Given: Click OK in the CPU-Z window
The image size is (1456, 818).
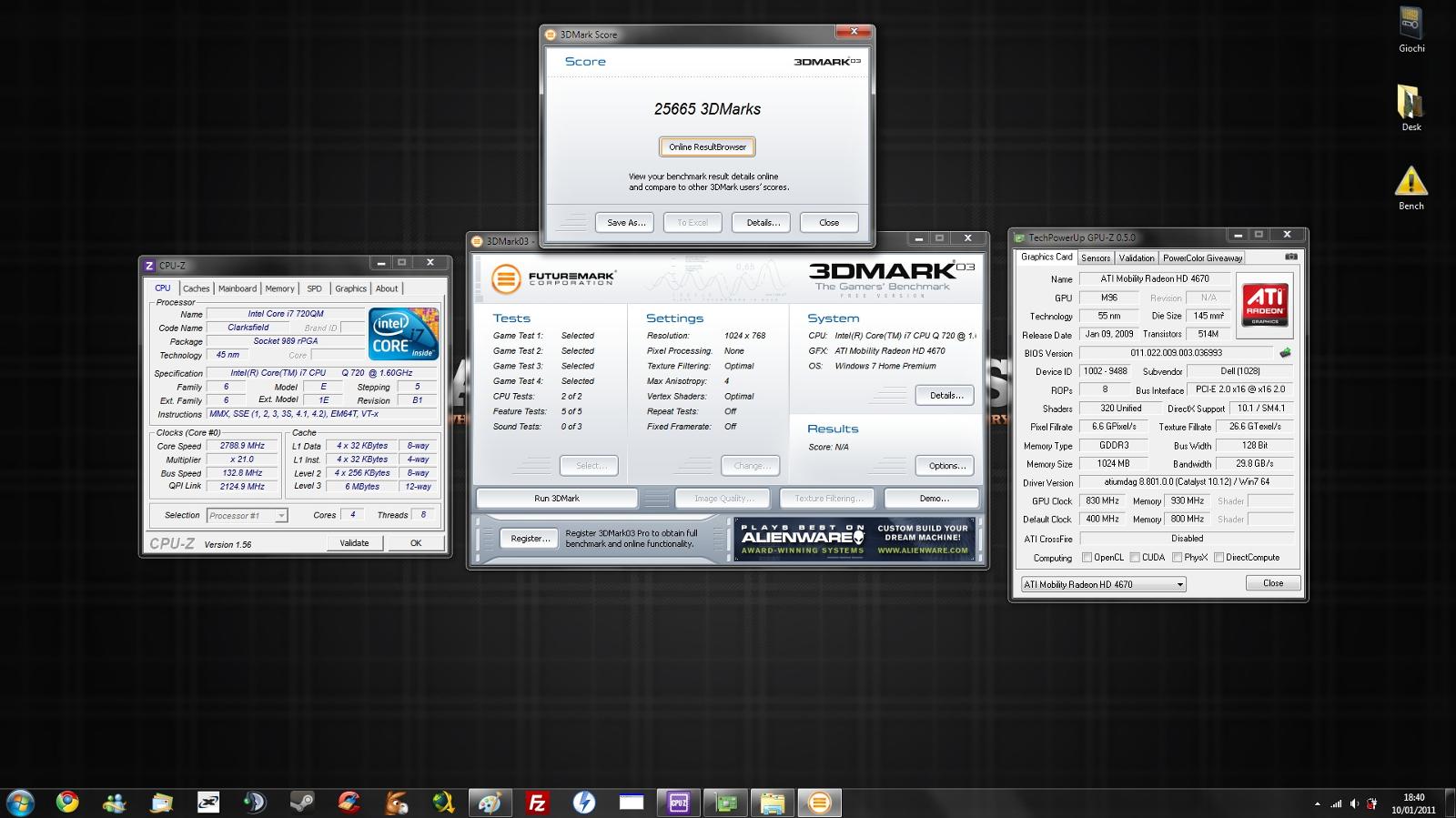Looking at the screenshot, I should pyautogui.click(x=416, y=542).
